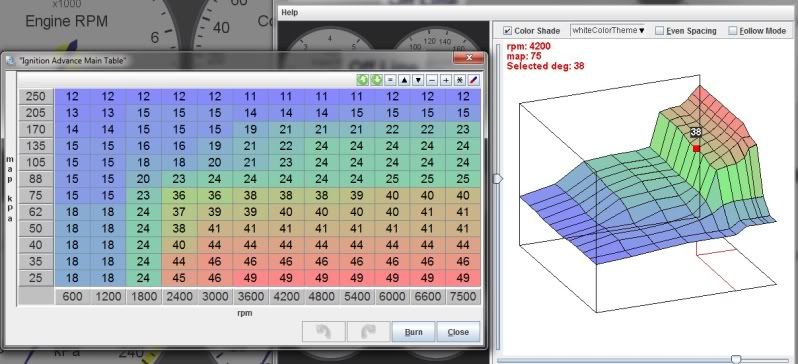Viewport: 798px width, 364px height.
Task: Click the black down triangle decrement icon
Action: [x=418, y=80]
